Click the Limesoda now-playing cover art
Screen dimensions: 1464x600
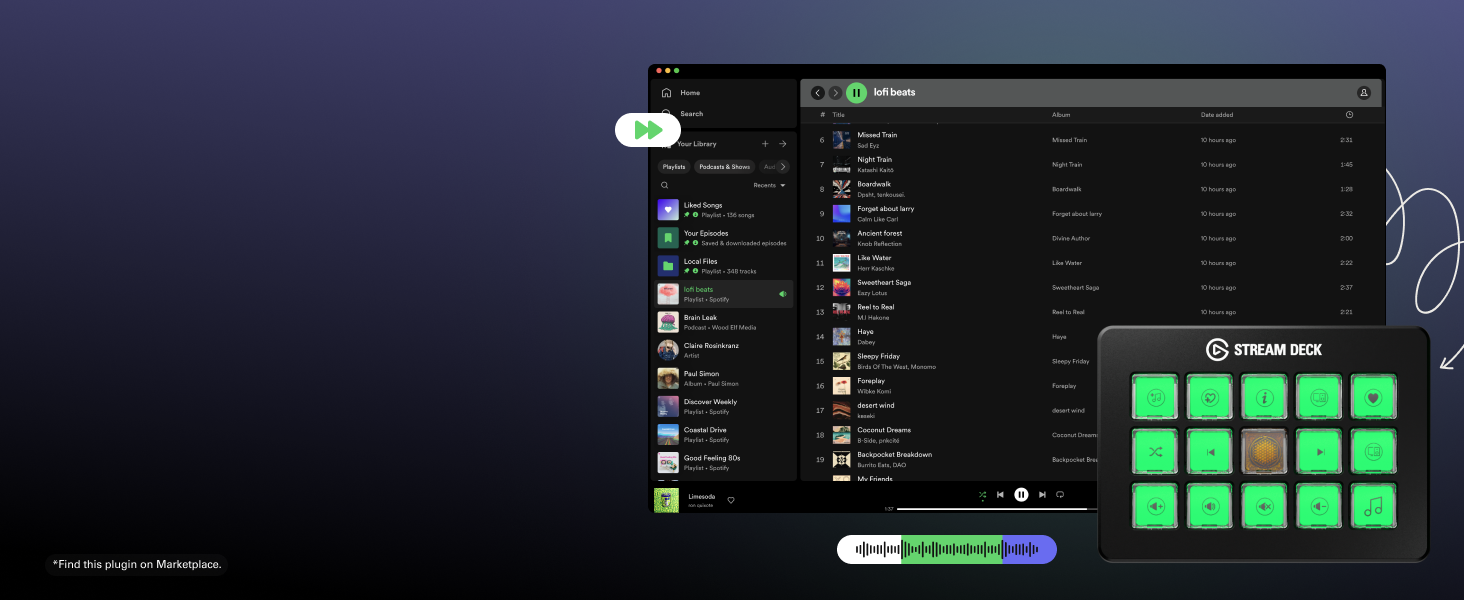tap(666, 500)
